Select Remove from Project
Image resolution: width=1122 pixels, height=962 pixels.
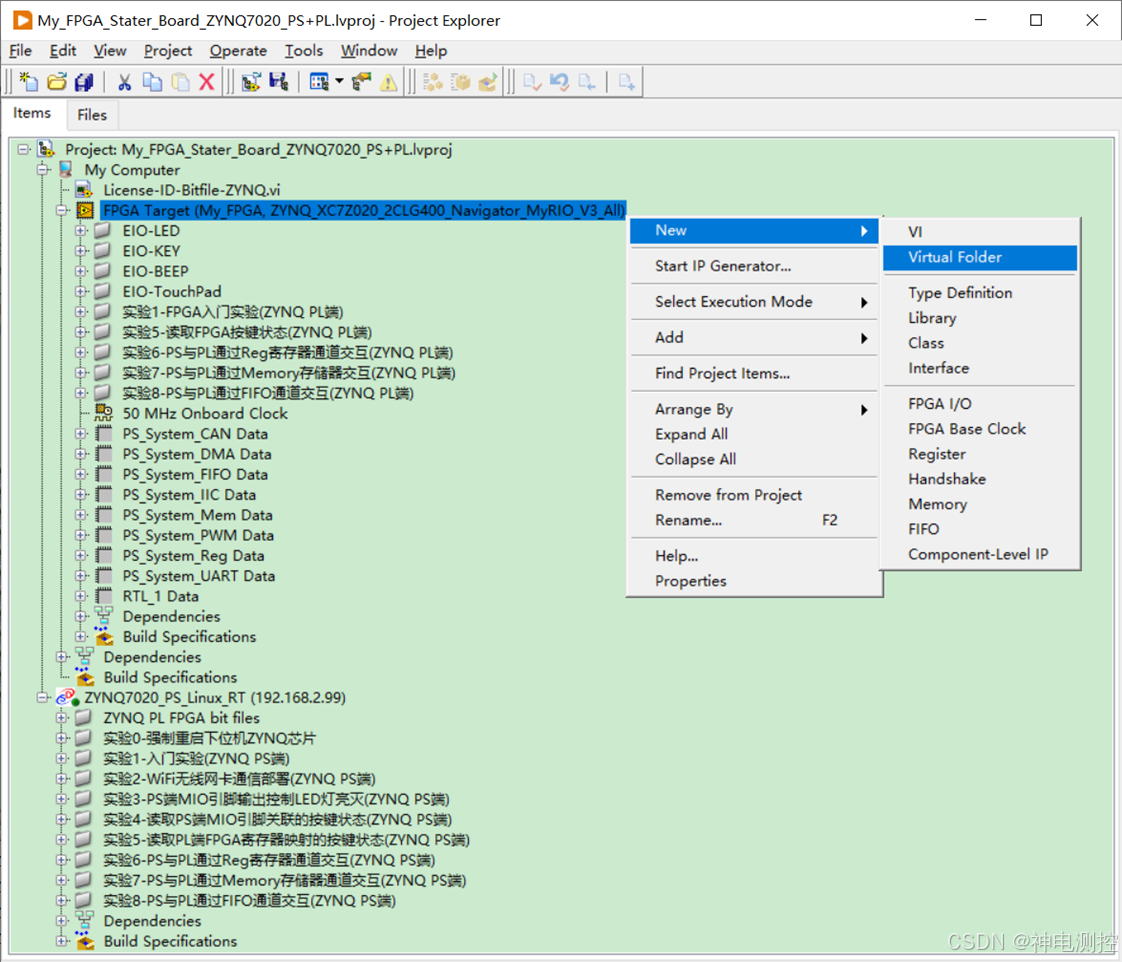click(x=753, y=495)
